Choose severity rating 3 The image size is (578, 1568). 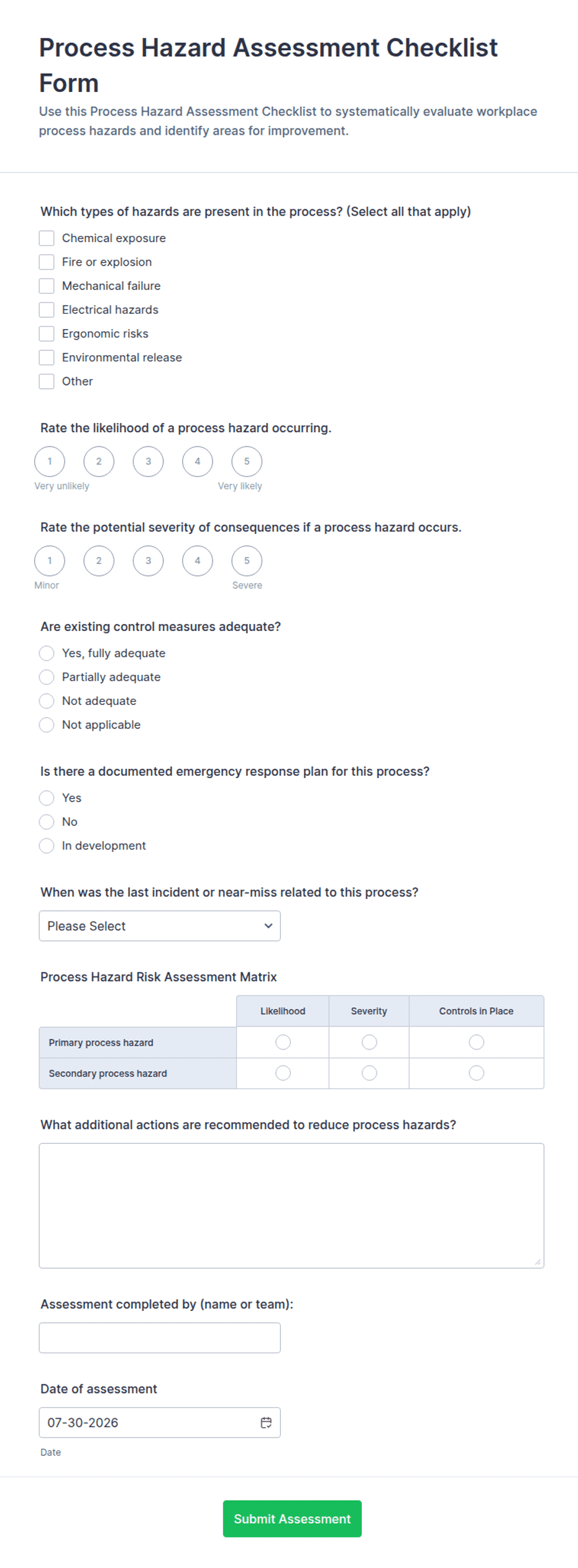[x=148, y=561]
